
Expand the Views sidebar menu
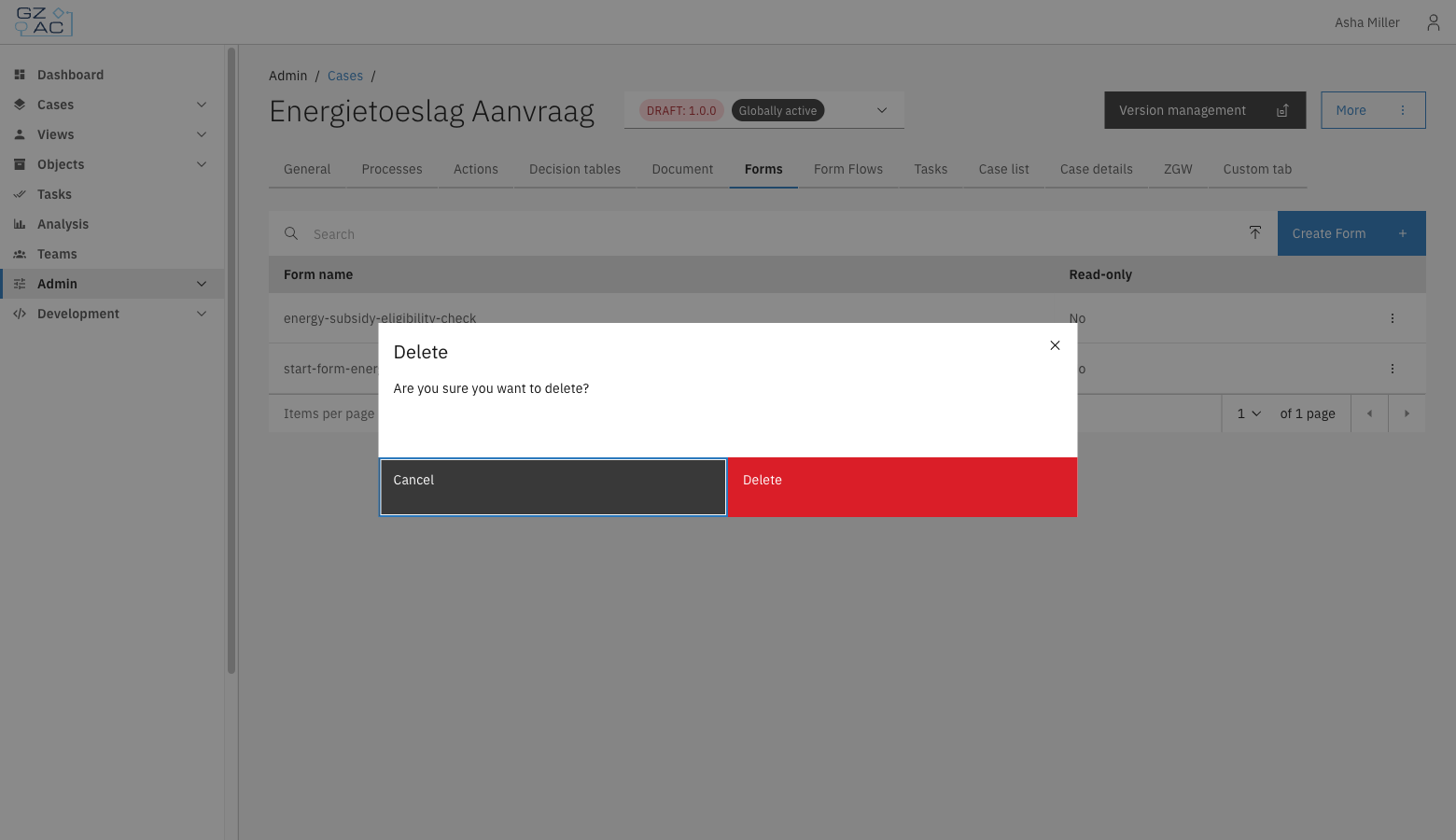click(x=202, y=134)
